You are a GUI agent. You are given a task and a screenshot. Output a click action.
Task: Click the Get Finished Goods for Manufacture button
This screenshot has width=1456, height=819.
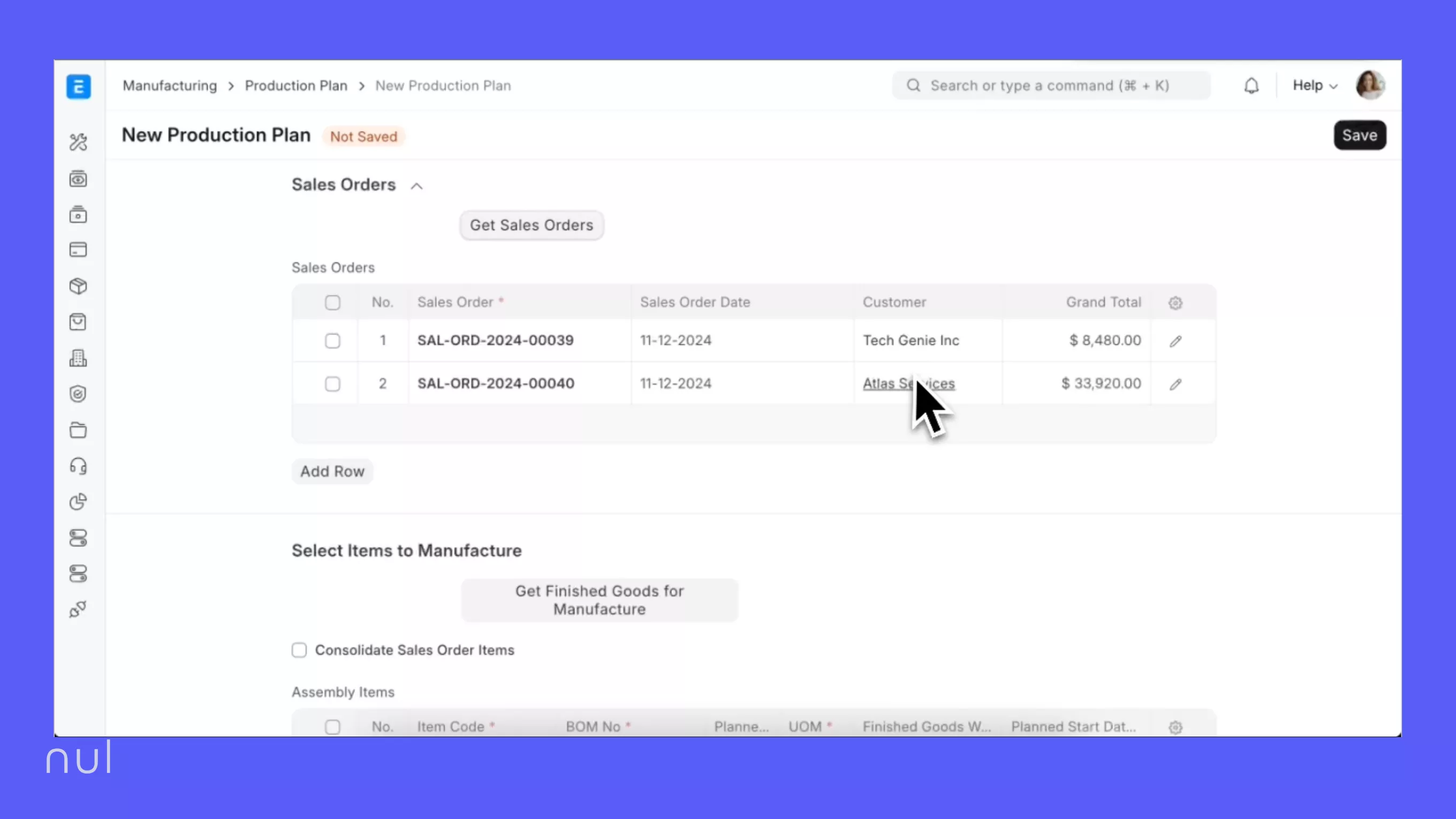tap(599, 600)
